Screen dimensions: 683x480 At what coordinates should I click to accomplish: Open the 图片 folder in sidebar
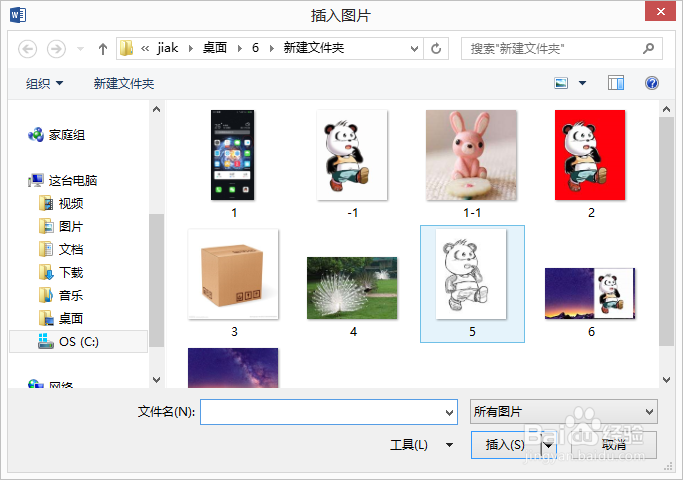coord(71,226)
